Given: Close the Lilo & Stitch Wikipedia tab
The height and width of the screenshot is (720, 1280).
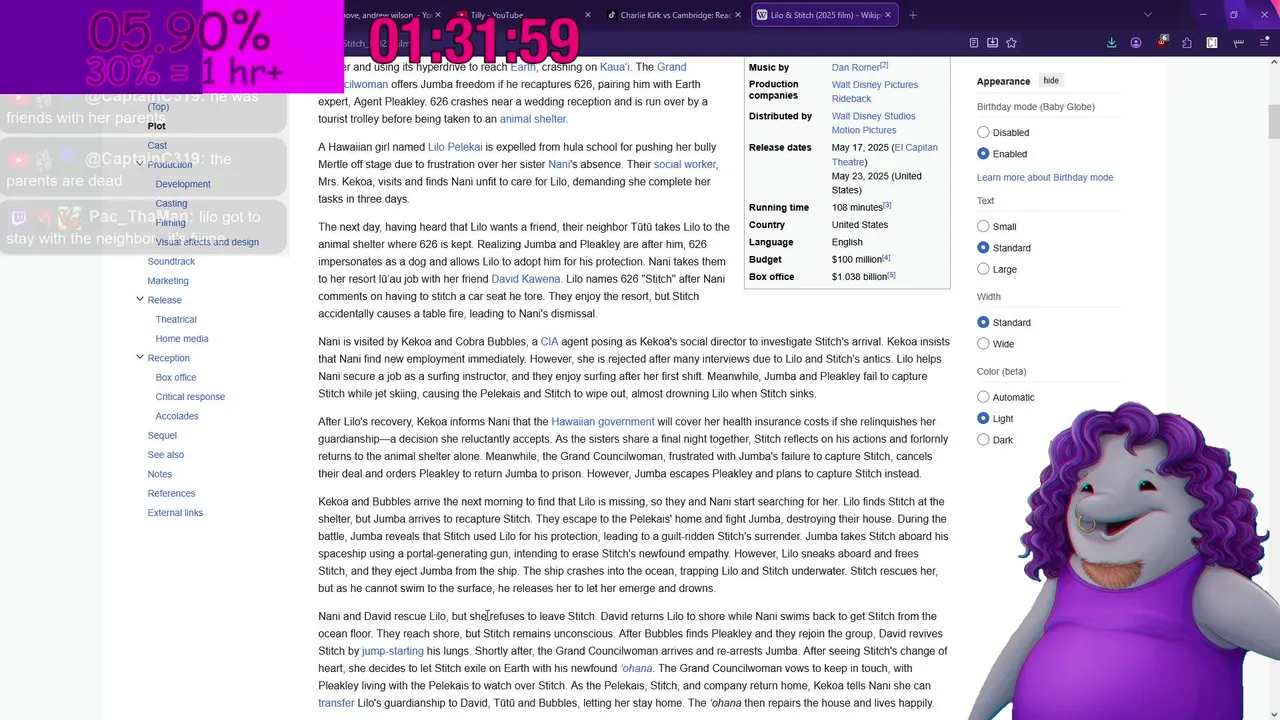Looking at the screenshot, I should click(x=887, y=15).
